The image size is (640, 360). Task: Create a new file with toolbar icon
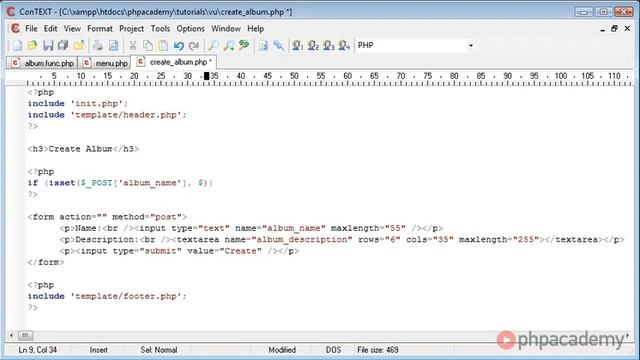[17, 45]
